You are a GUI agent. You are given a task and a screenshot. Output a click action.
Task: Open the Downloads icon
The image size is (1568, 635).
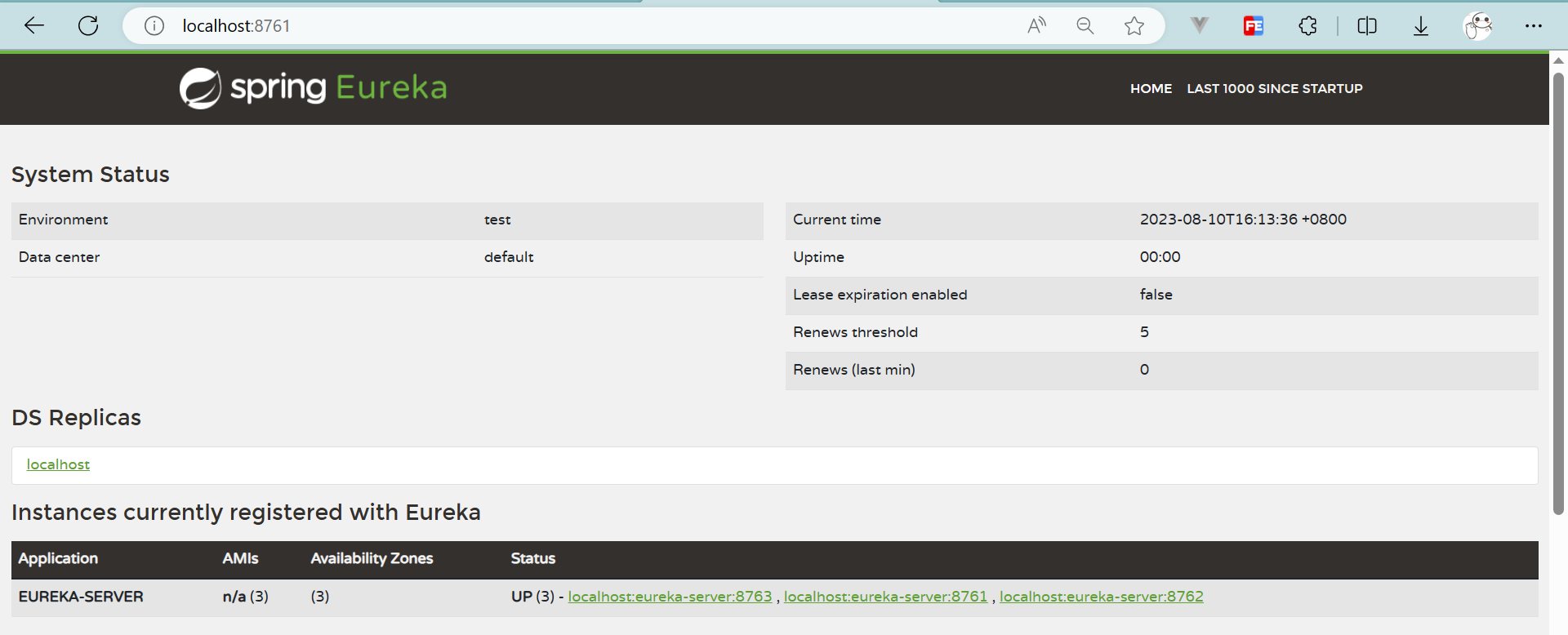pos(1421,26)
